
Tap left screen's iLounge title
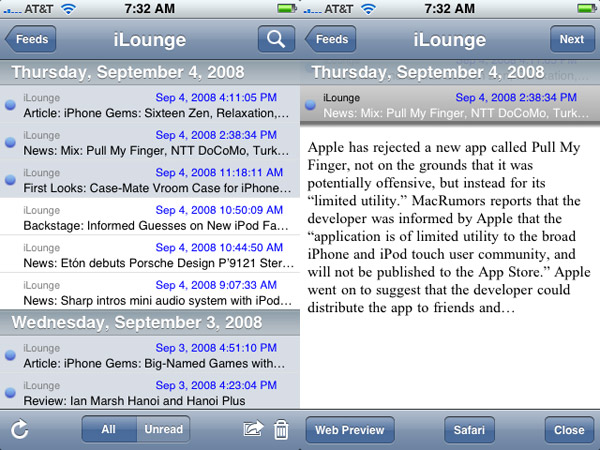point(150,39)
